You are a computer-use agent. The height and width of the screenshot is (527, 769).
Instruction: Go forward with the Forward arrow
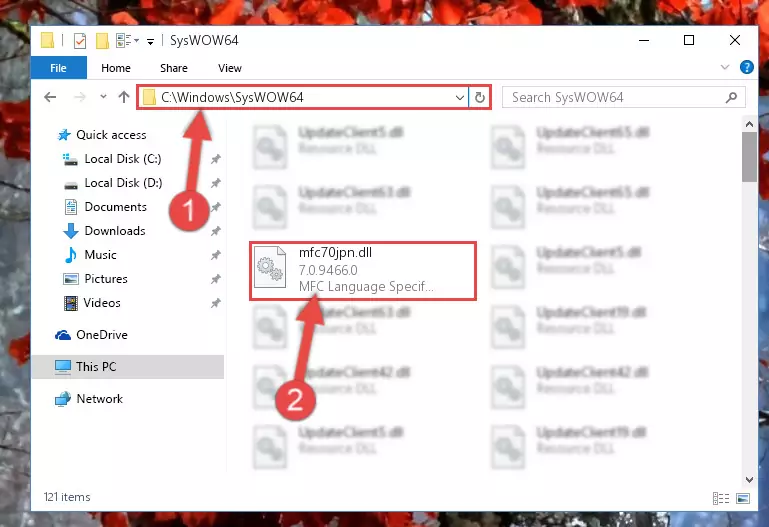(x=79, y=97)
